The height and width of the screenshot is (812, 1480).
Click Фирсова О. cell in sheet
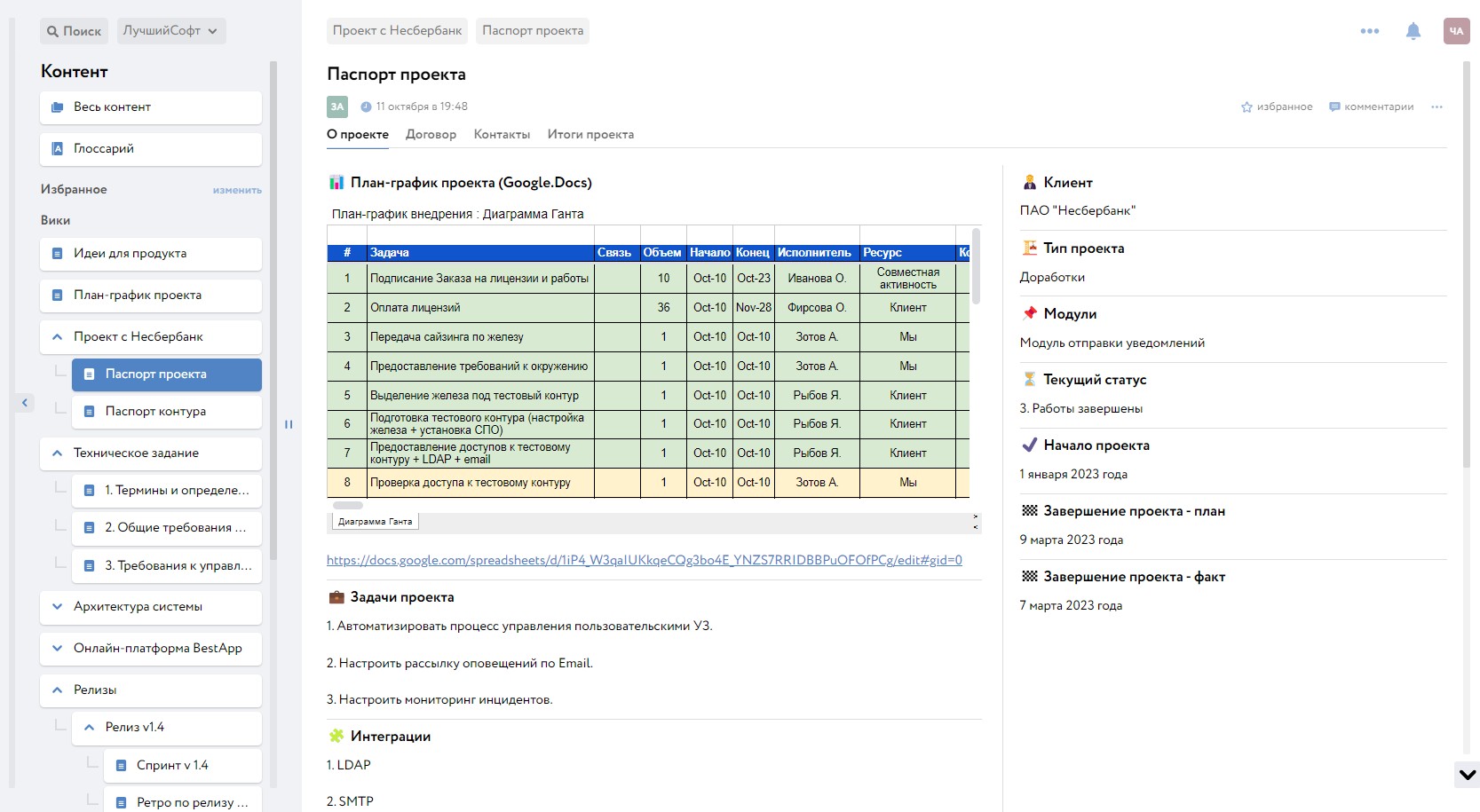(817, 308)
